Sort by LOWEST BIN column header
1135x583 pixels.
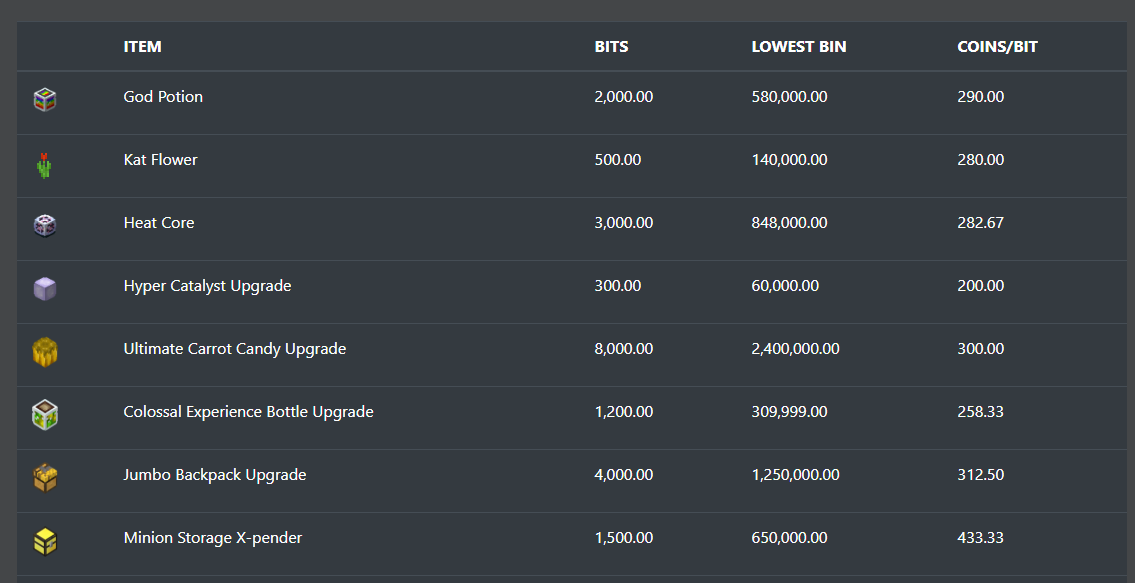(798, 46)
